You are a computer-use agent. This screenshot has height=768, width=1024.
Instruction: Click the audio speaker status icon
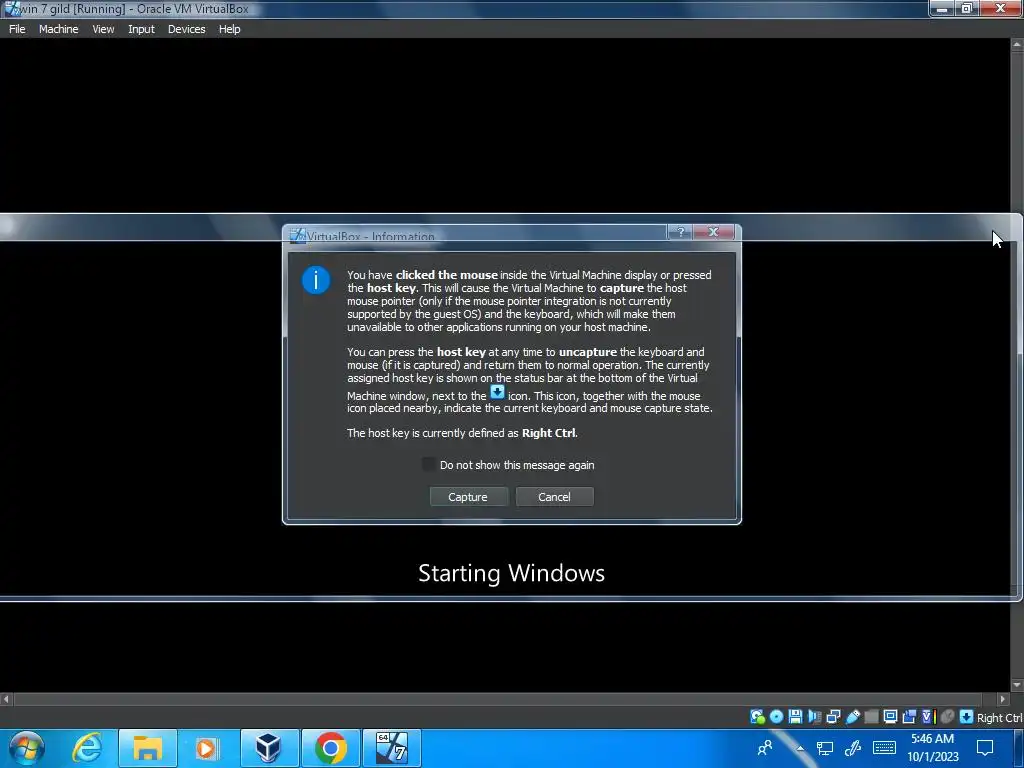814,716
